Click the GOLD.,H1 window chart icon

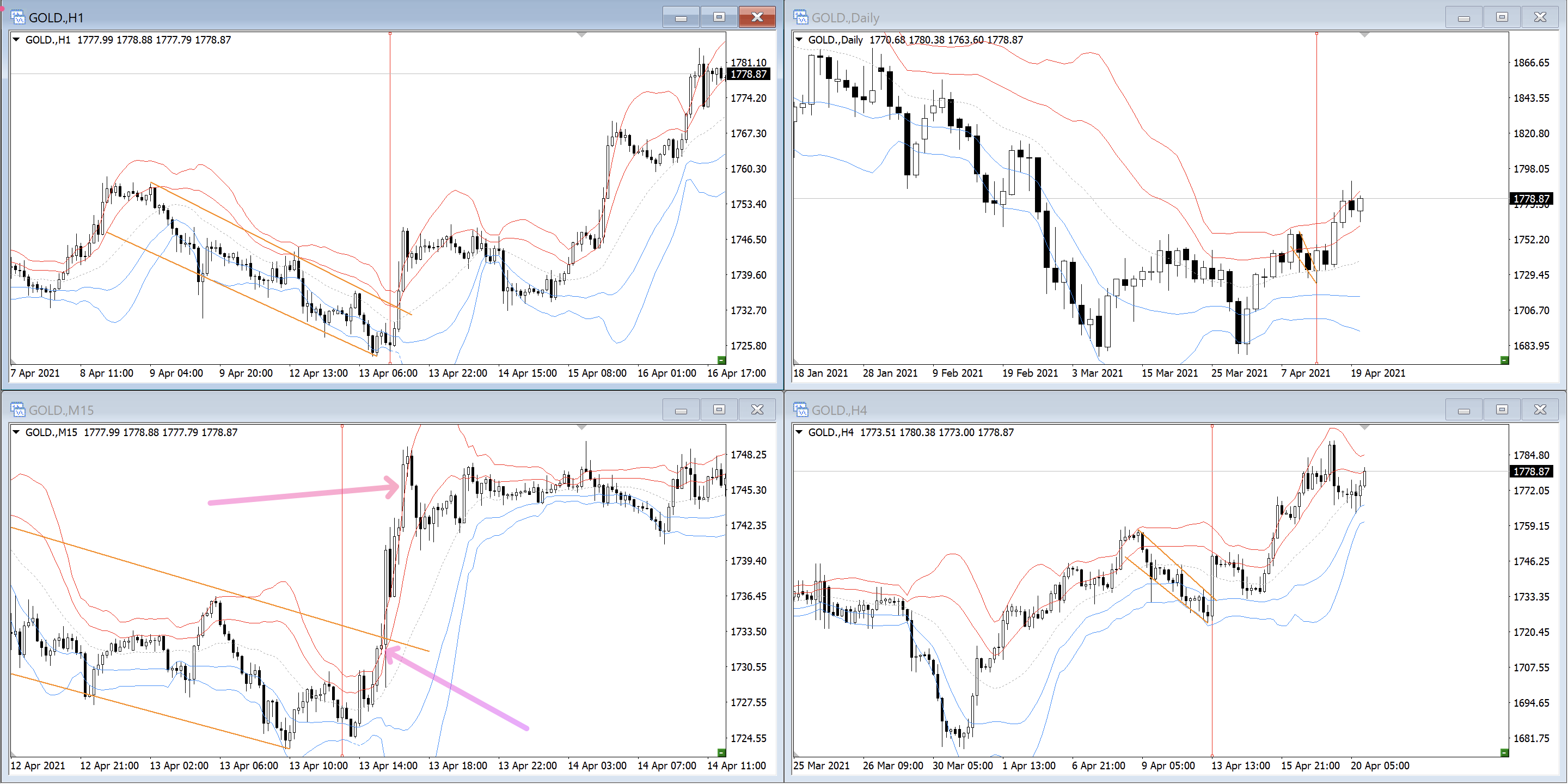(x=17, y=17)
